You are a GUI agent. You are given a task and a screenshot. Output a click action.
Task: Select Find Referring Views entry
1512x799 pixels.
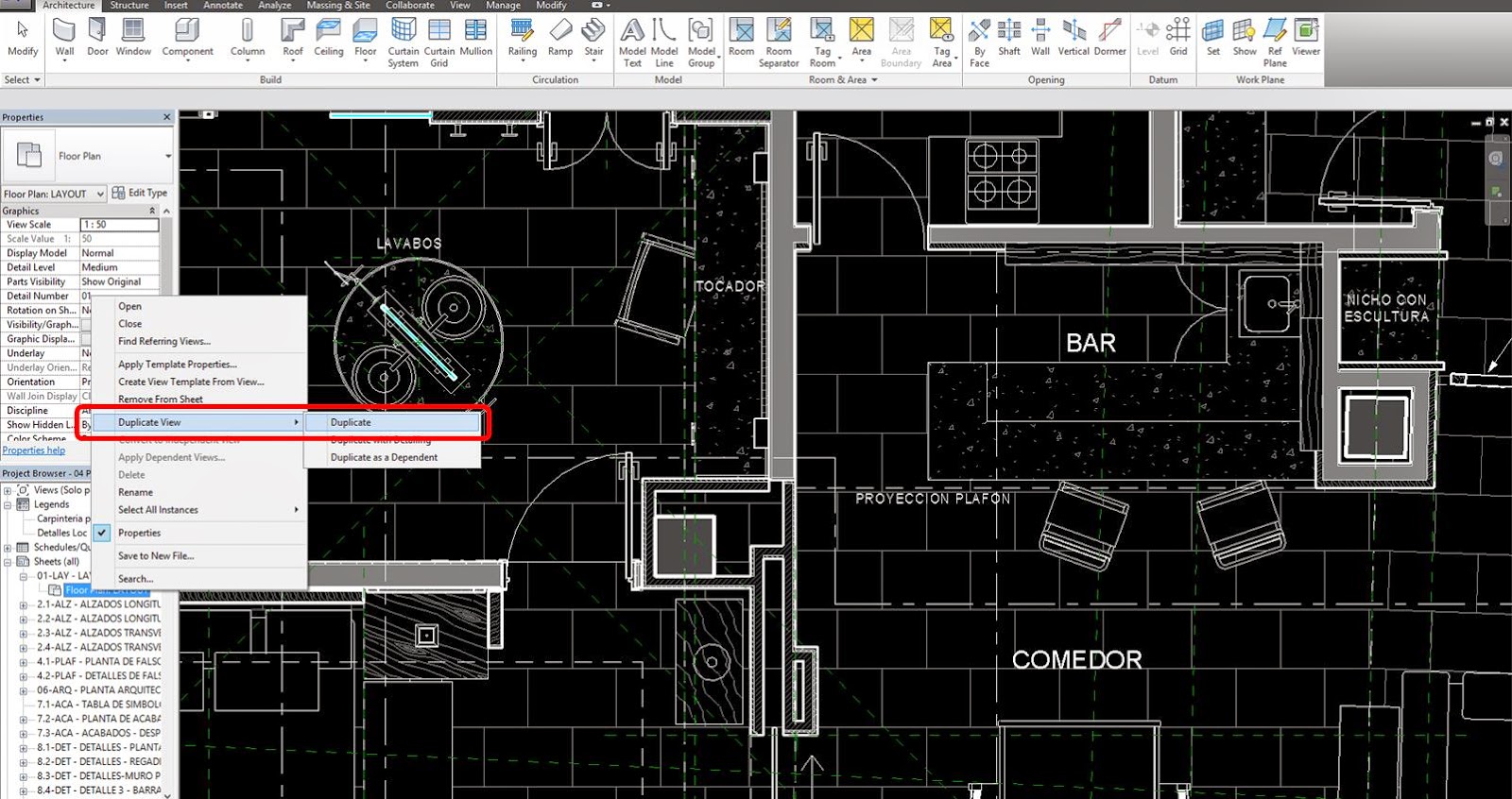[x=199, y=341]
